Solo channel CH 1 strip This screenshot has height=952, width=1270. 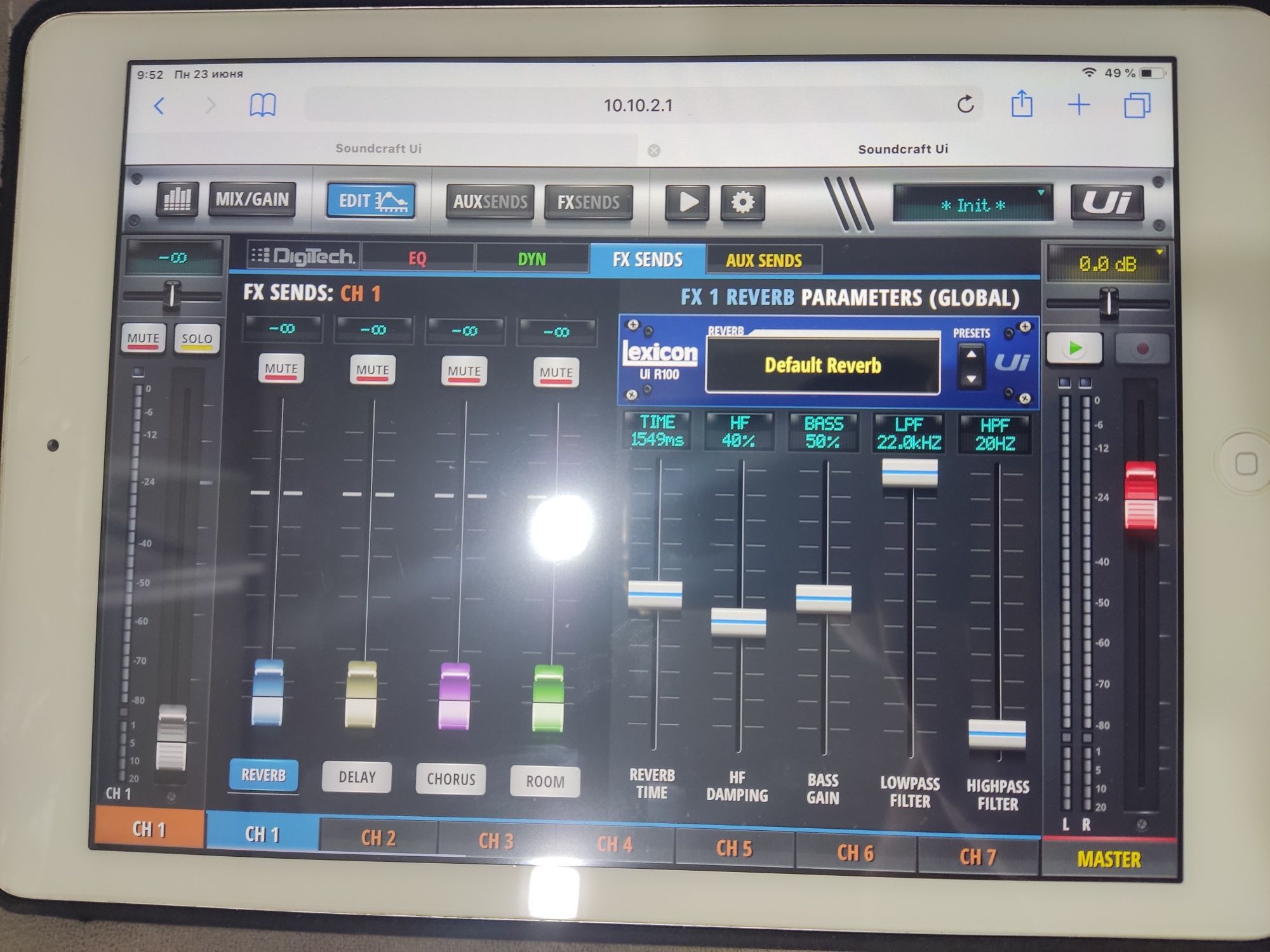pyautogui.click(x=197, y=339)
